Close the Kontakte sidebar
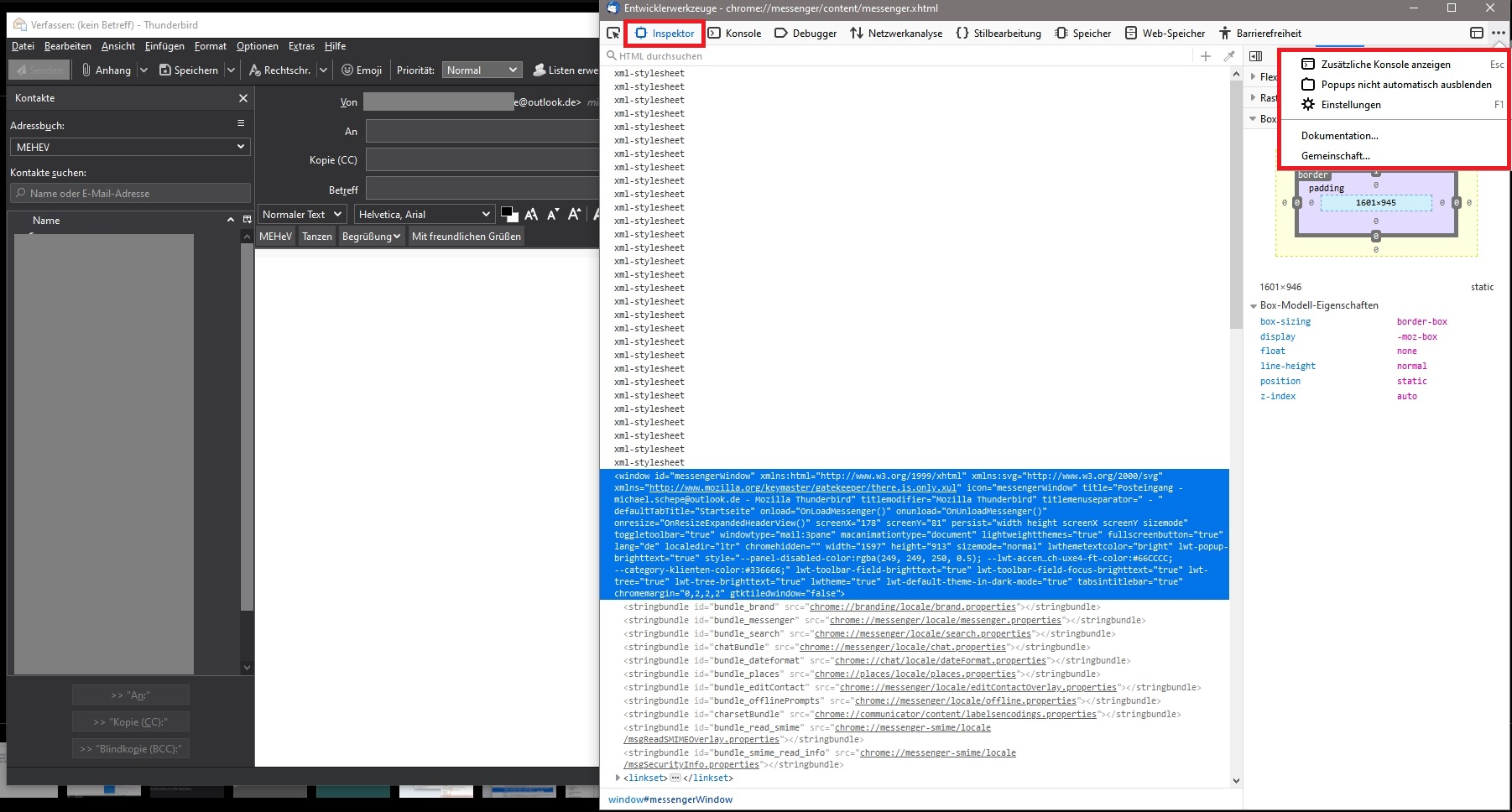This screenshot has width=1512, height=812. coord(243,98)
